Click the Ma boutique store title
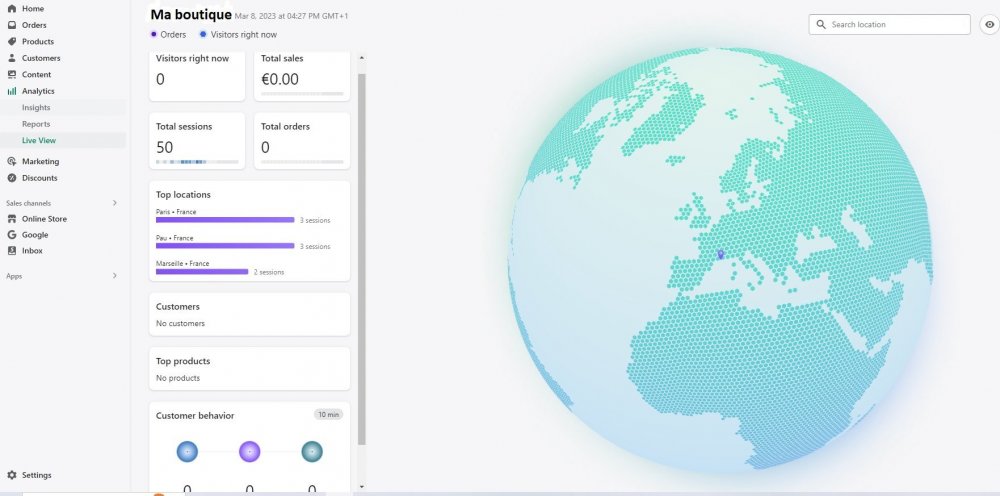The image size is (1000, 496). 191,14
